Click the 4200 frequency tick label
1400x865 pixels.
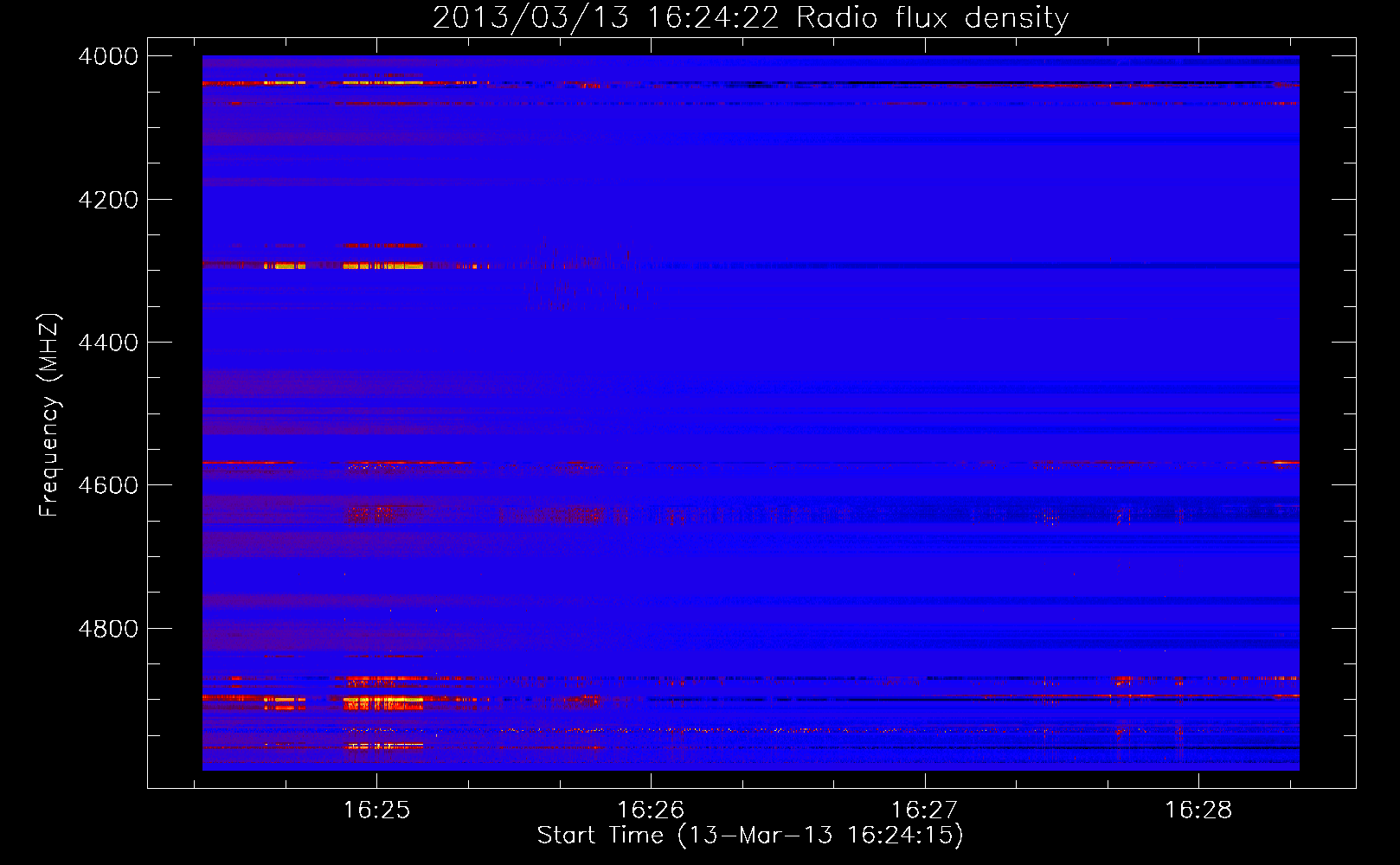pos(108,199)
